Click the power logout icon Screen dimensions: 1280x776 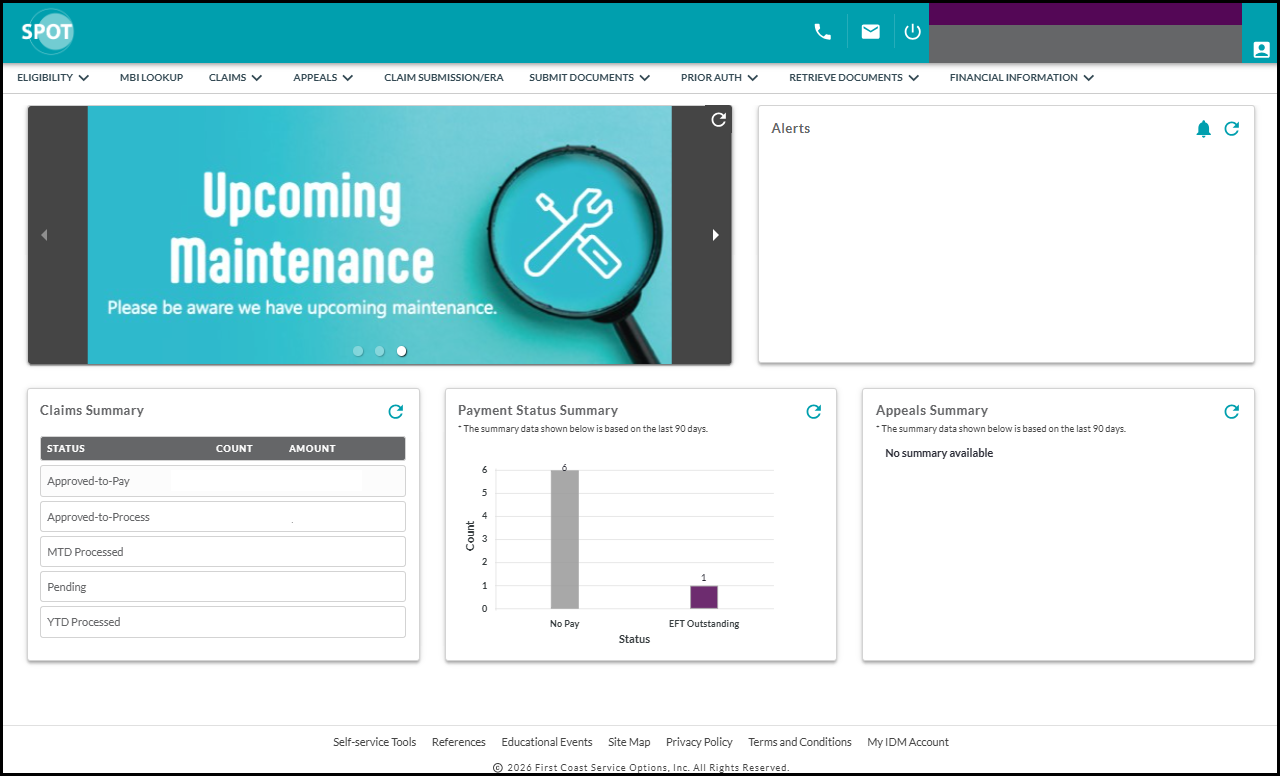[912, 32]
